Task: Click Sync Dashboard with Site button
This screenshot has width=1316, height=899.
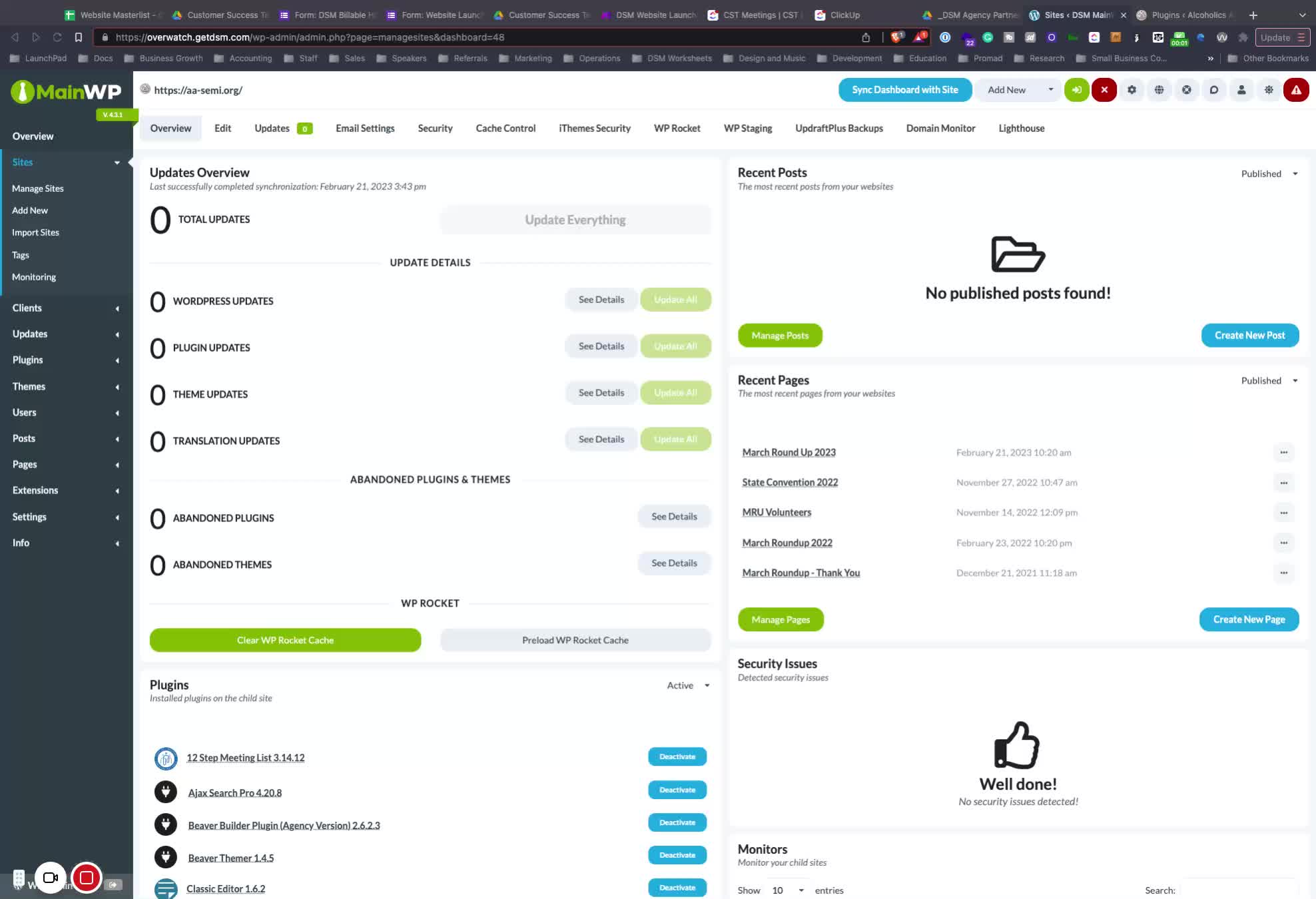Action: (904, 90)
